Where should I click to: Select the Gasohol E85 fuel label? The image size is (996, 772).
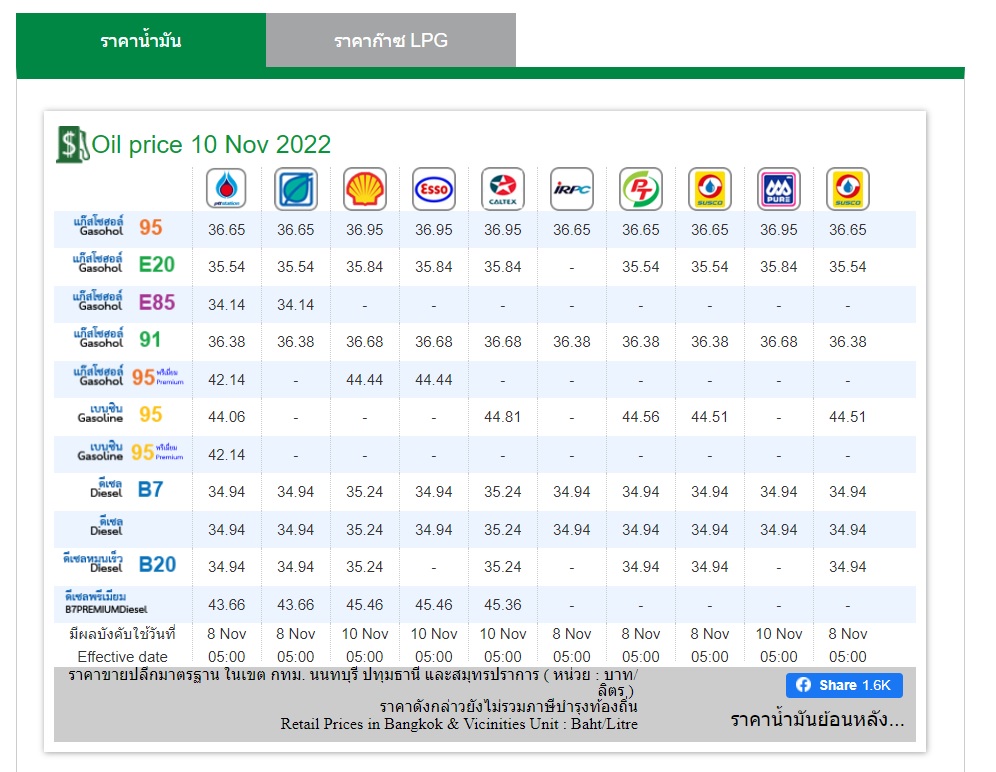click(124, 302)
